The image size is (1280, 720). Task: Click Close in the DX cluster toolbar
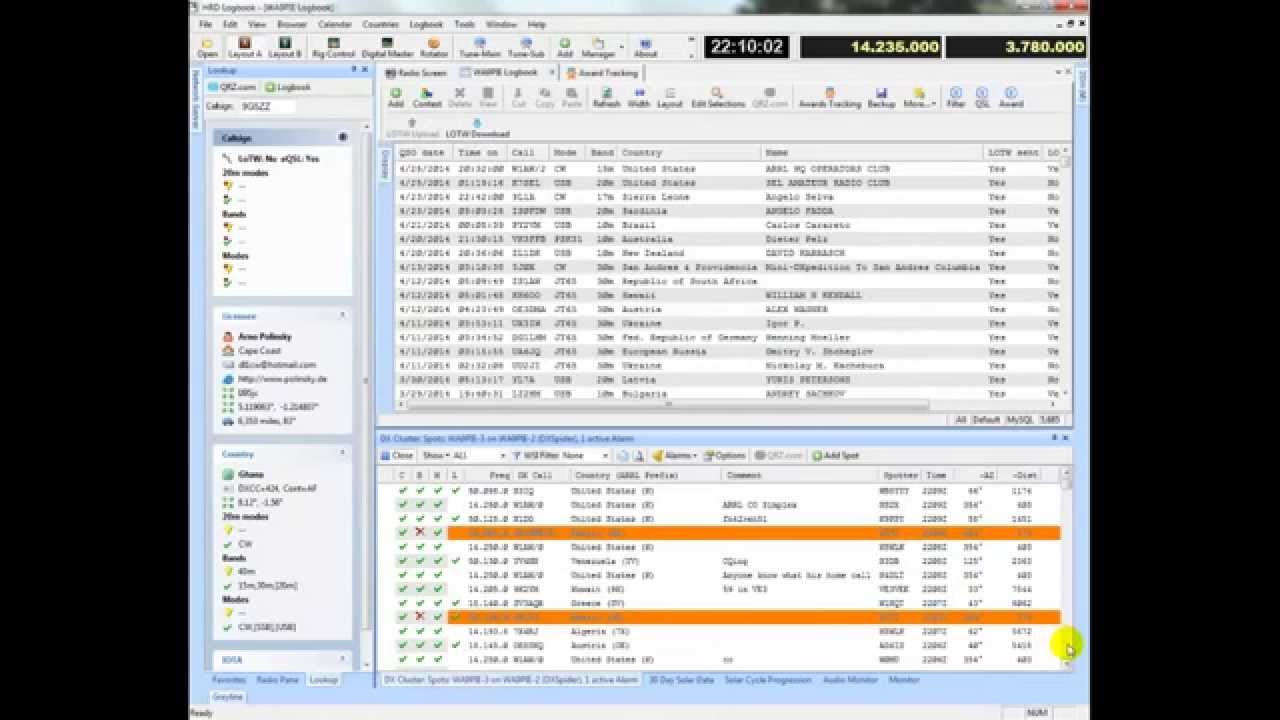pos(398,455)
